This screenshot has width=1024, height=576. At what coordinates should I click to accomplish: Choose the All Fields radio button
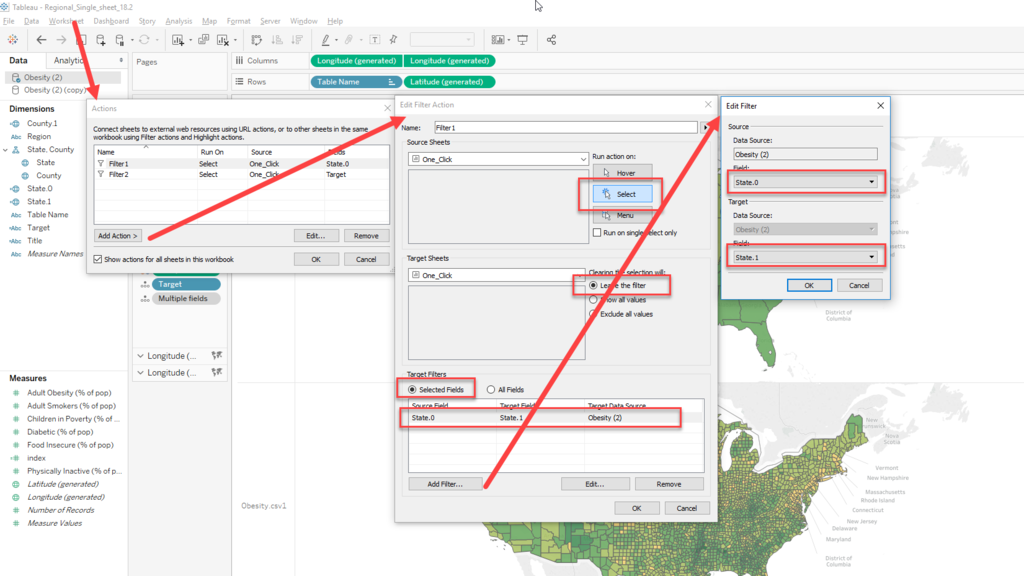[x=490, y=389]
